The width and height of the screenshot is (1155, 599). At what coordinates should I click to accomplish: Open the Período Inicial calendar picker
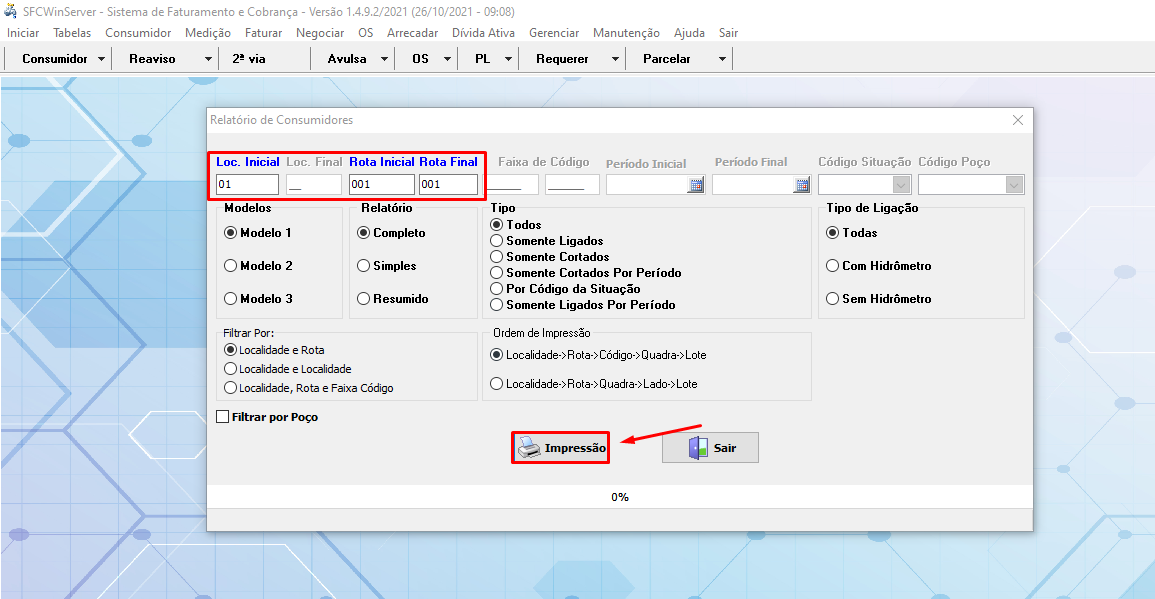695,185
